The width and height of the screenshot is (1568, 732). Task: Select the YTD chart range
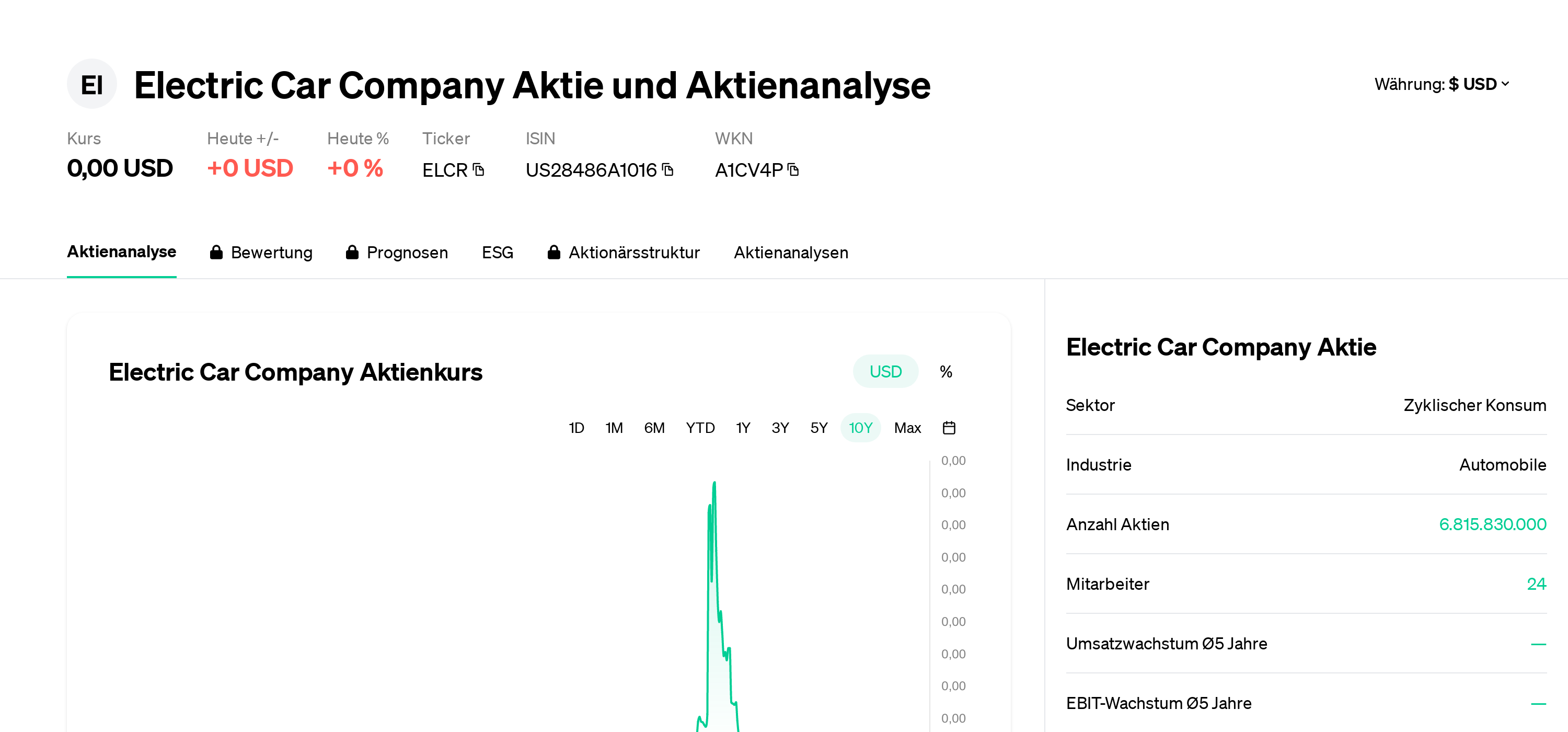pyautogui.click(x=700, y=428)
